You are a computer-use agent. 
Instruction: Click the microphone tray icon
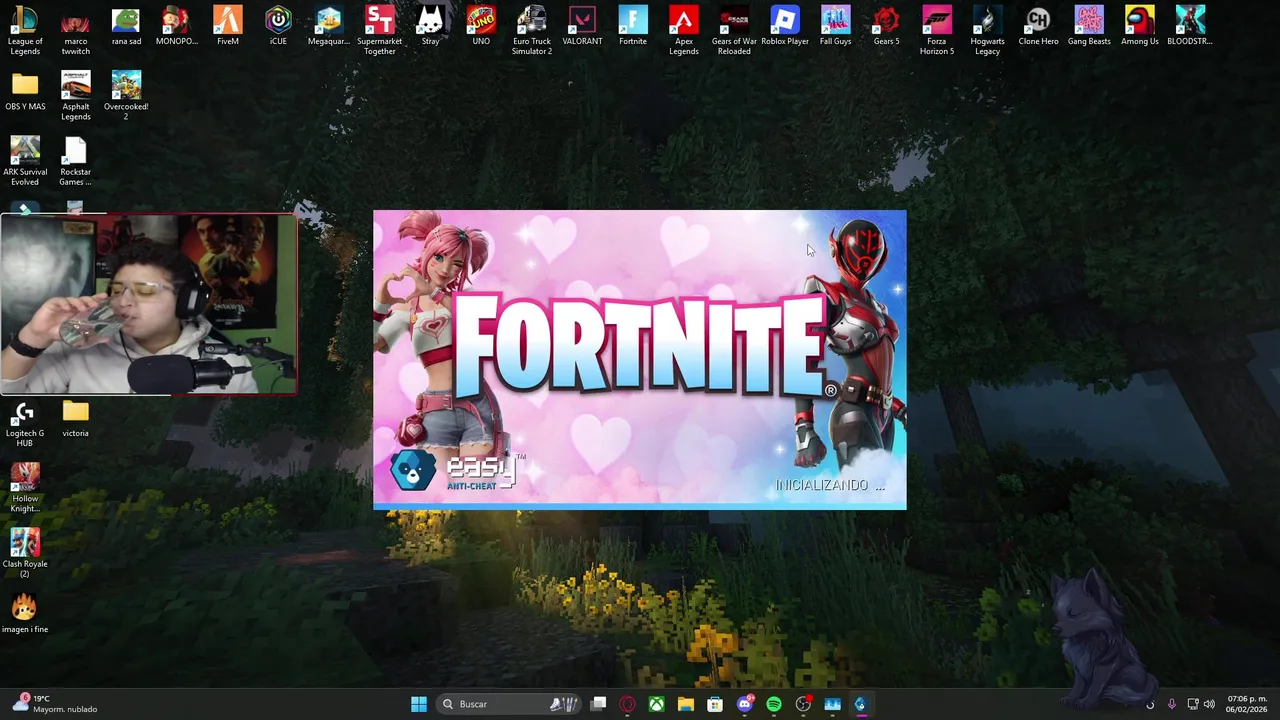coord(1172,704)
